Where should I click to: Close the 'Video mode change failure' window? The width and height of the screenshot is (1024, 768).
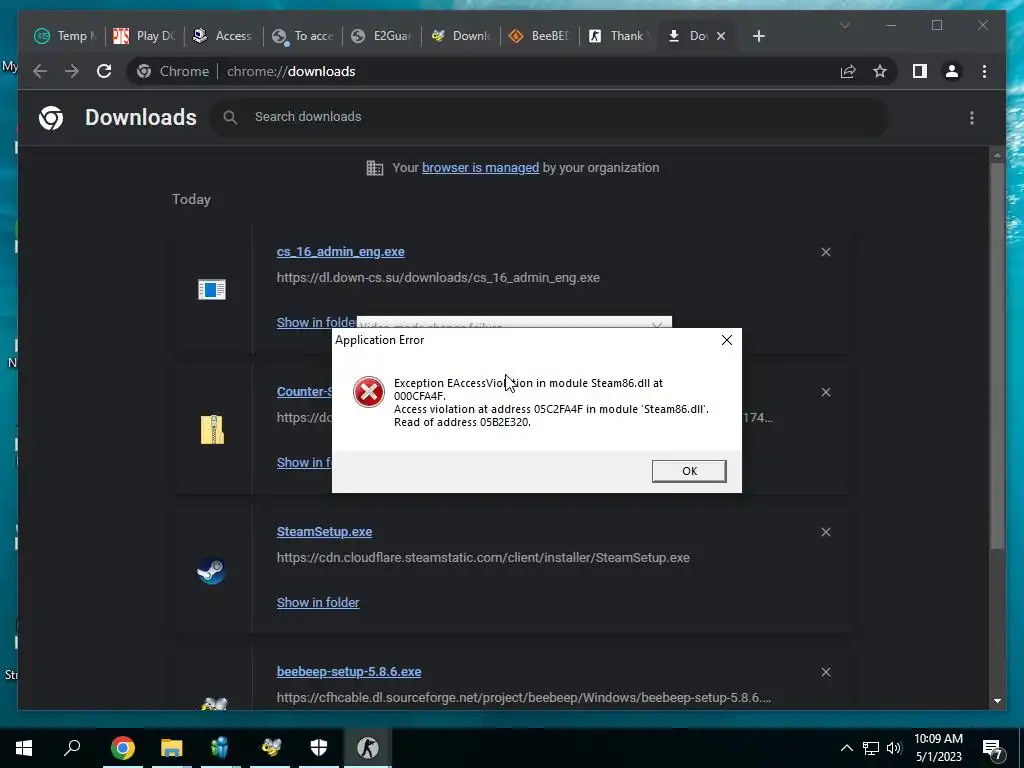click(x=657, y=324)
